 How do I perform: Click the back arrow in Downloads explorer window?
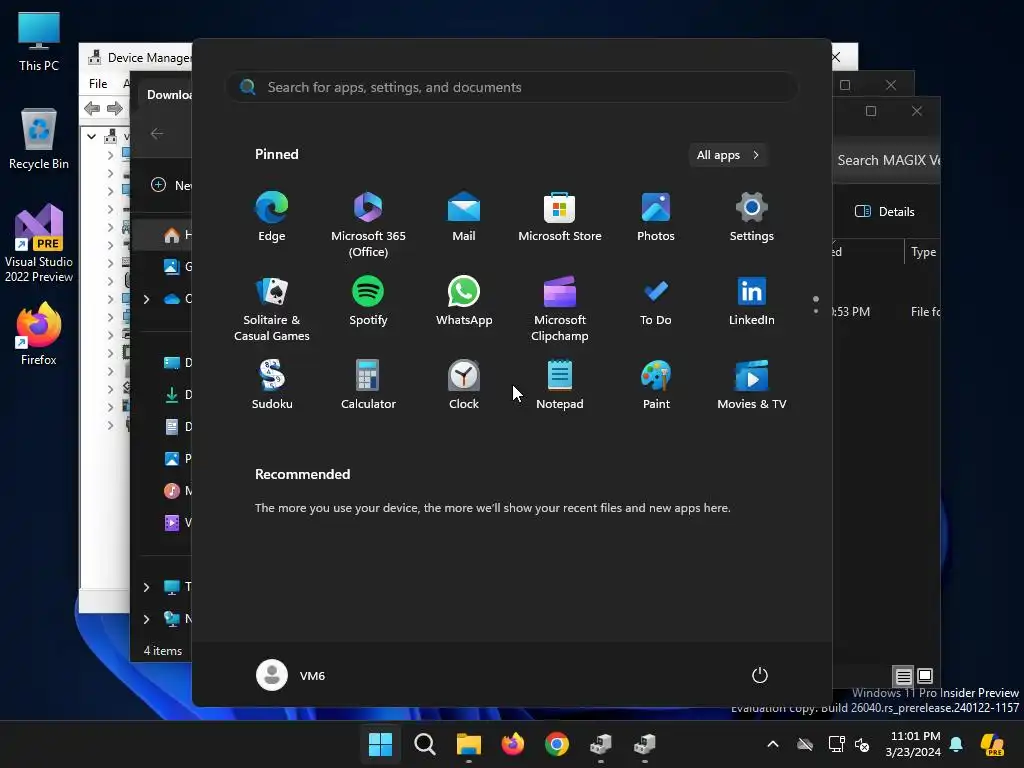click(x=157, y=133)
